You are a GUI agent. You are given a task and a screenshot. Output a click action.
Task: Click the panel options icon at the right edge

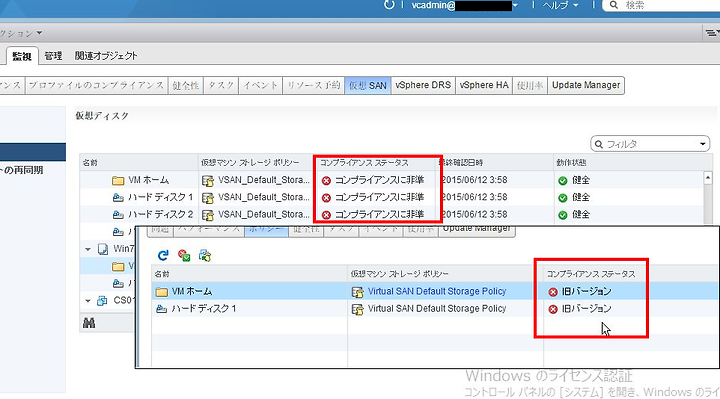[712, 33]
